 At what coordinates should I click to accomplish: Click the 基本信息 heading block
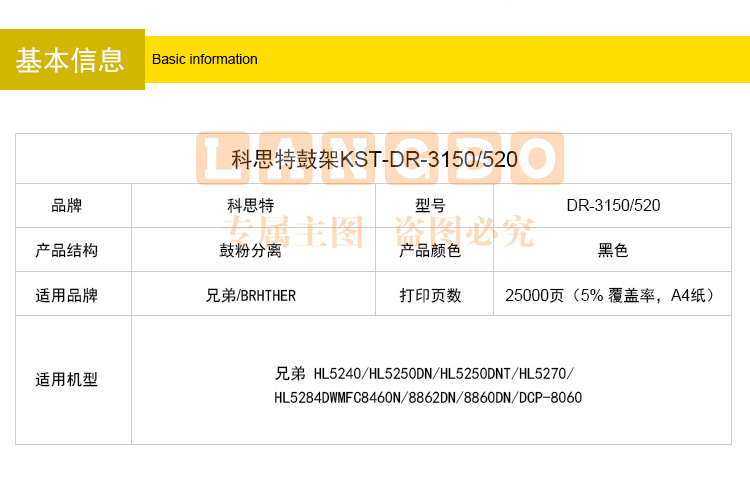point(72,59)
